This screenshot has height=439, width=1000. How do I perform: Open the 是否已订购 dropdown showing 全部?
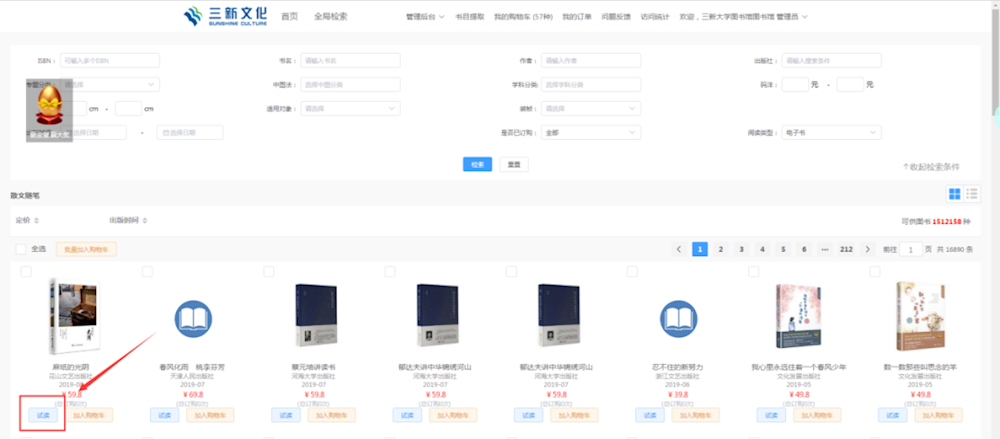tap(590, 132)
